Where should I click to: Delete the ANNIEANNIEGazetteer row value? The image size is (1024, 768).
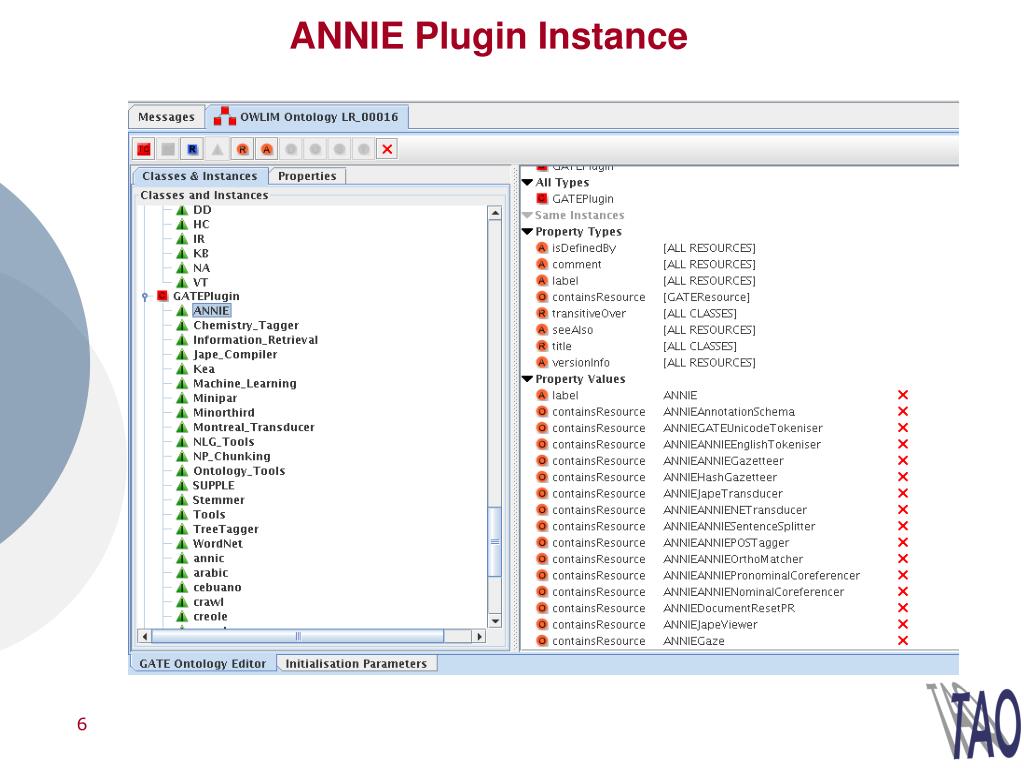point(903,460)
